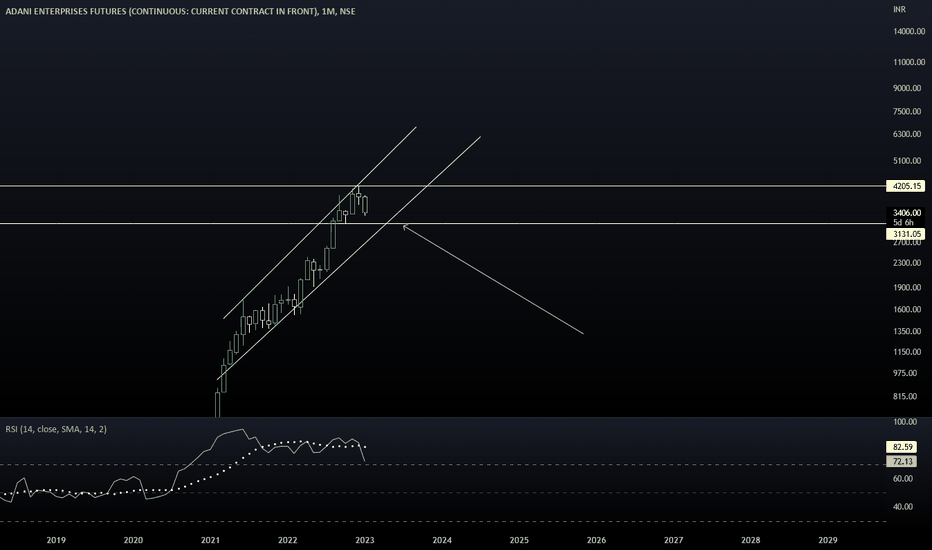The height and width of the screenshot is (550, 932).
Task: Click the 815.00 price axis tick
Action: [905, 397]
